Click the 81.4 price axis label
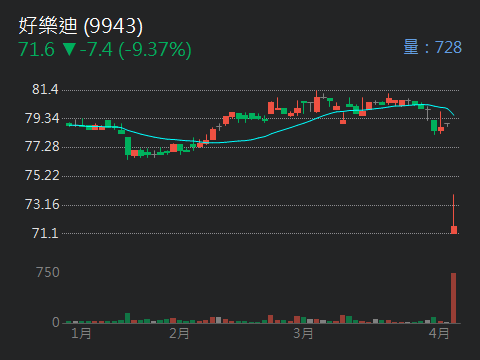The width and height of the screenshot is (480, 360). [x=45, y=89]
